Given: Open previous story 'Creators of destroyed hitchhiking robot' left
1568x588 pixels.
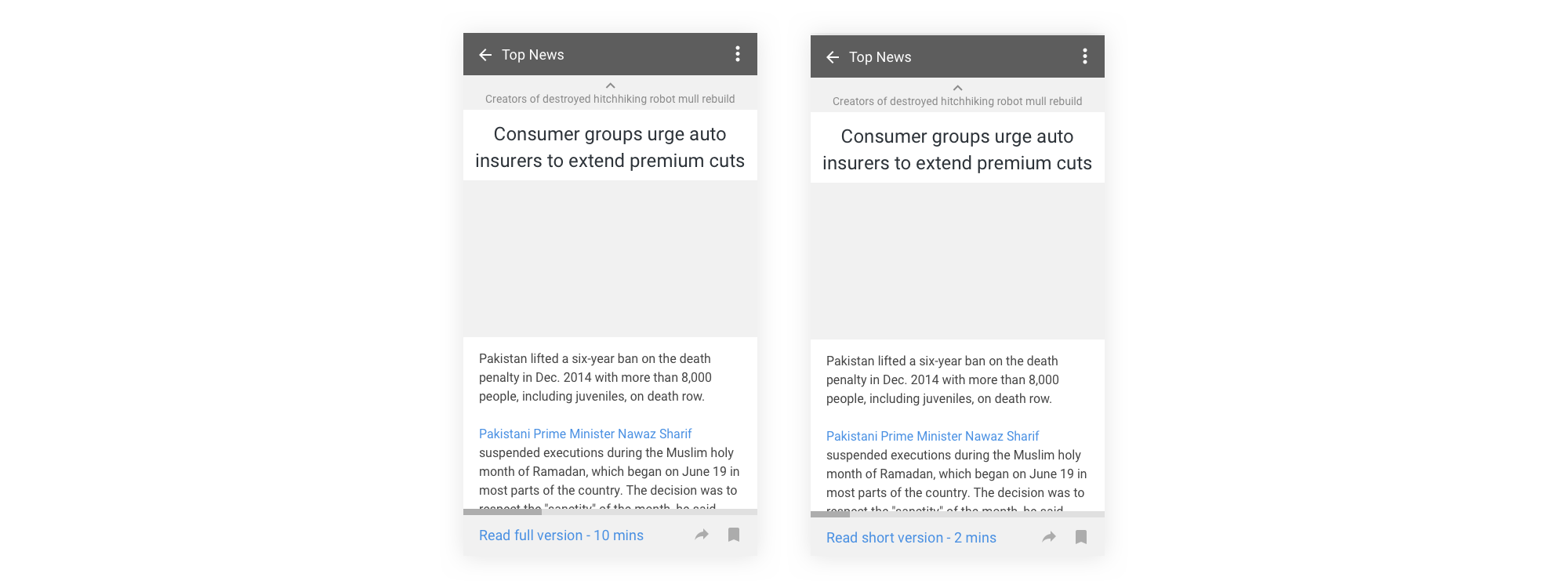Looking at the screenshot, I should (x=610, y=99).
